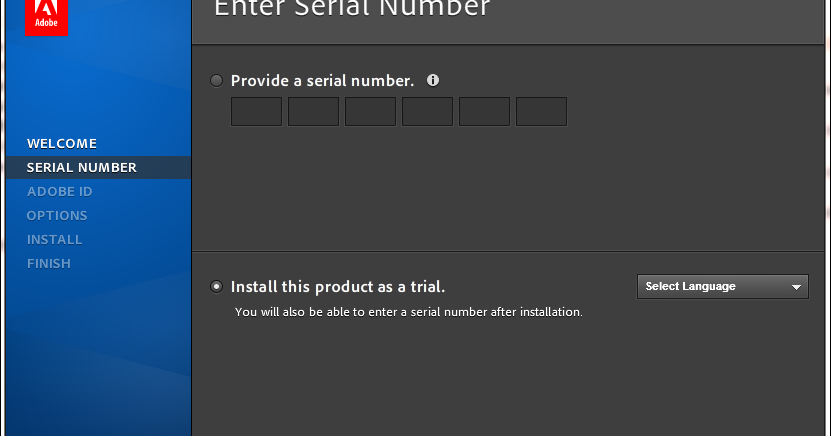
Task: Click the first serial number field
Action: (257, 111)
